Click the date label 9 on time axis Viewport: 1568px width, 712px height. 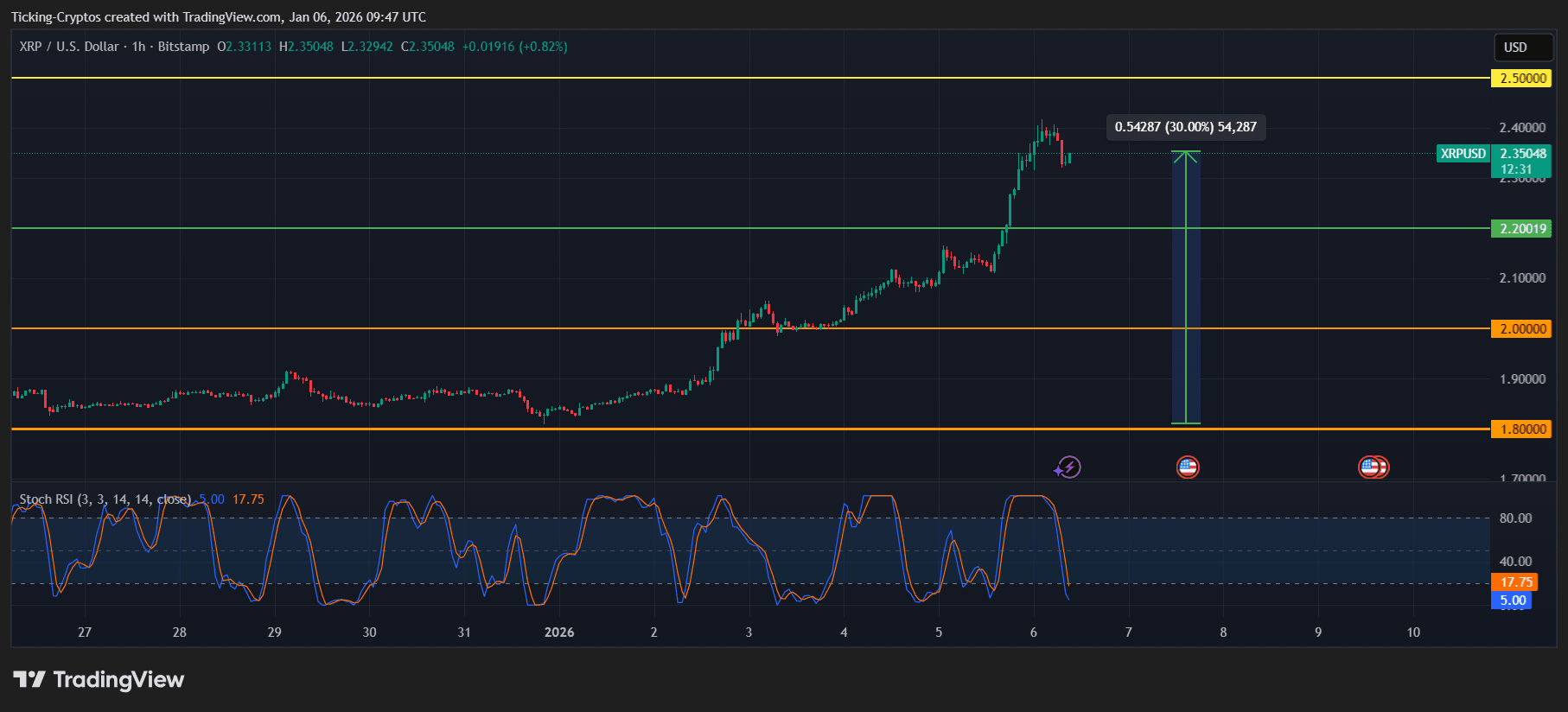tap(1318, 633)
